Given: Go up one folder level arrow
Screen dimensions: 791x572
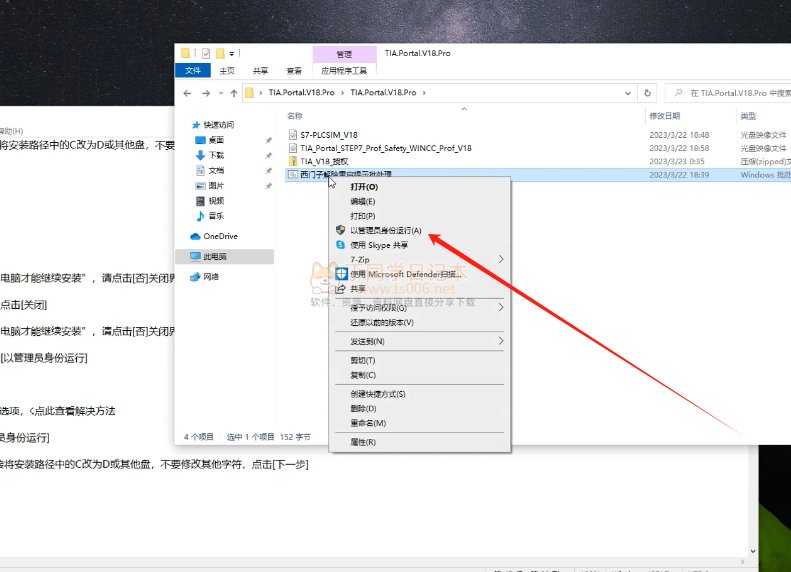Looking at the screenshot, I should point(234,93).
